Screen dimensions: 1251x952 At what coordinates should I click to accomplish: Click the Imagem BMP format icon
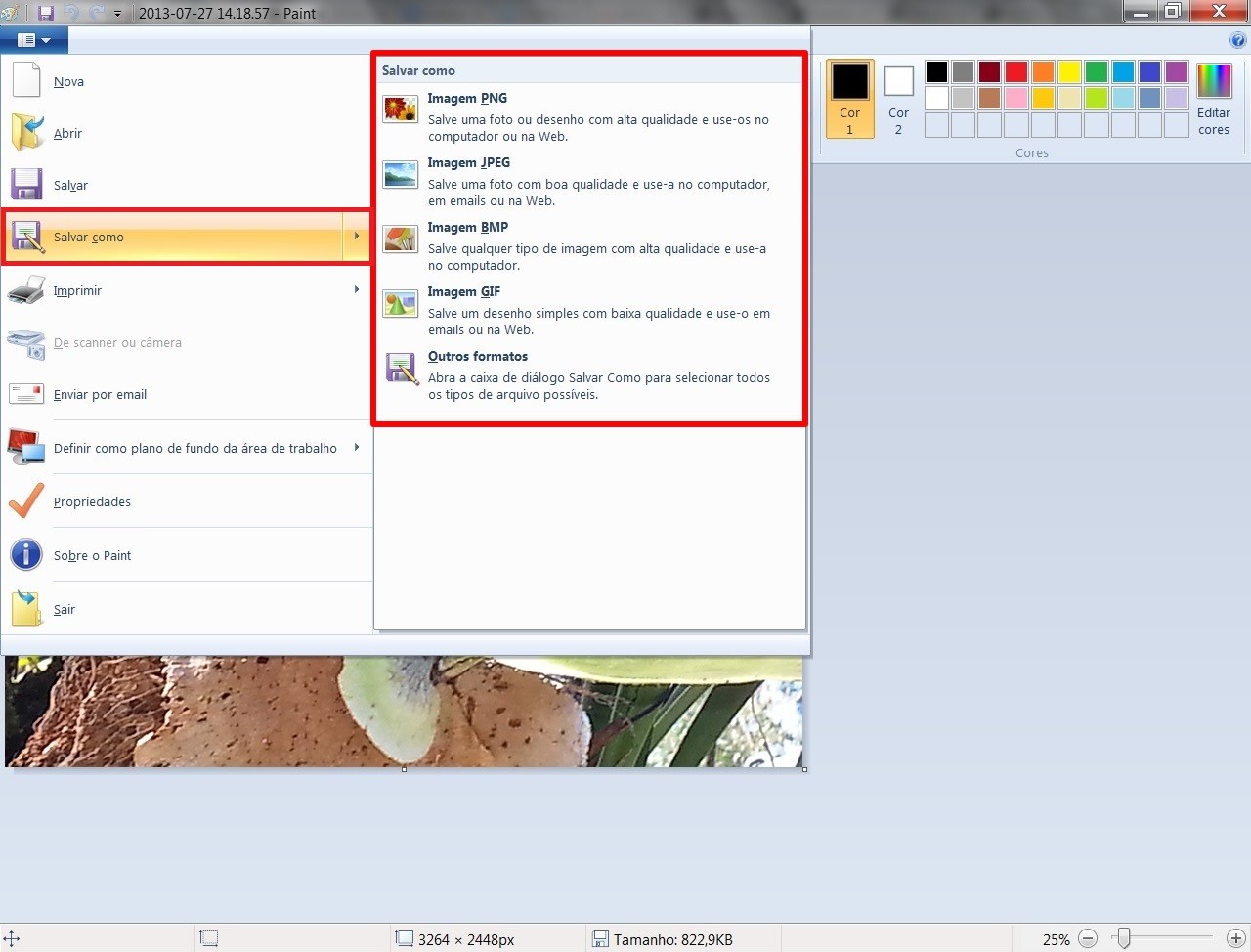click(401, 238)
